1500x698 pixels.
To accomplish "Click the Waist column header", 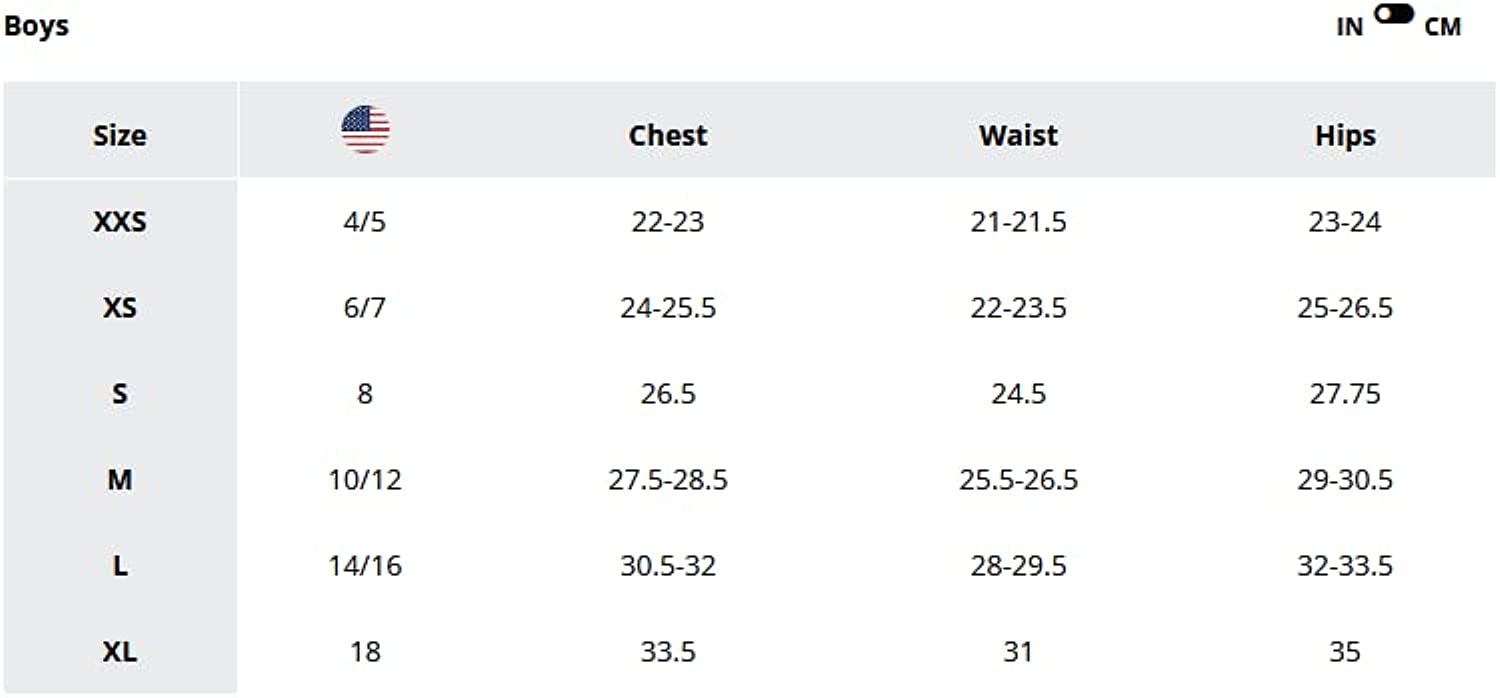I will pyautogui.click(x=1018, y=135).
